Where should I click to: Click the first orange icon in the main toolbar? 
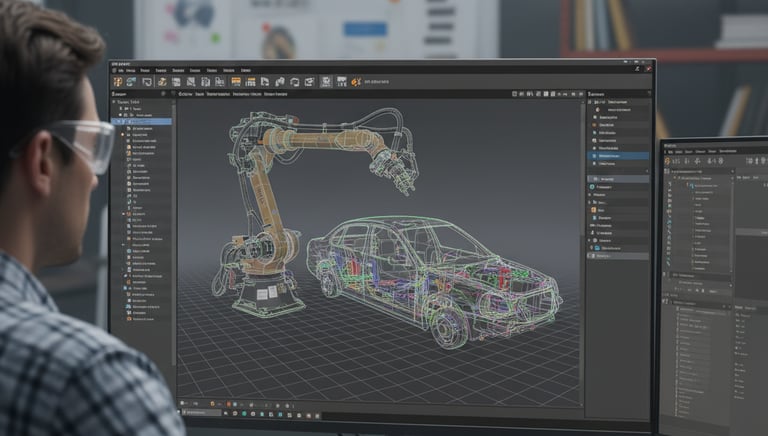click(118, 81)
